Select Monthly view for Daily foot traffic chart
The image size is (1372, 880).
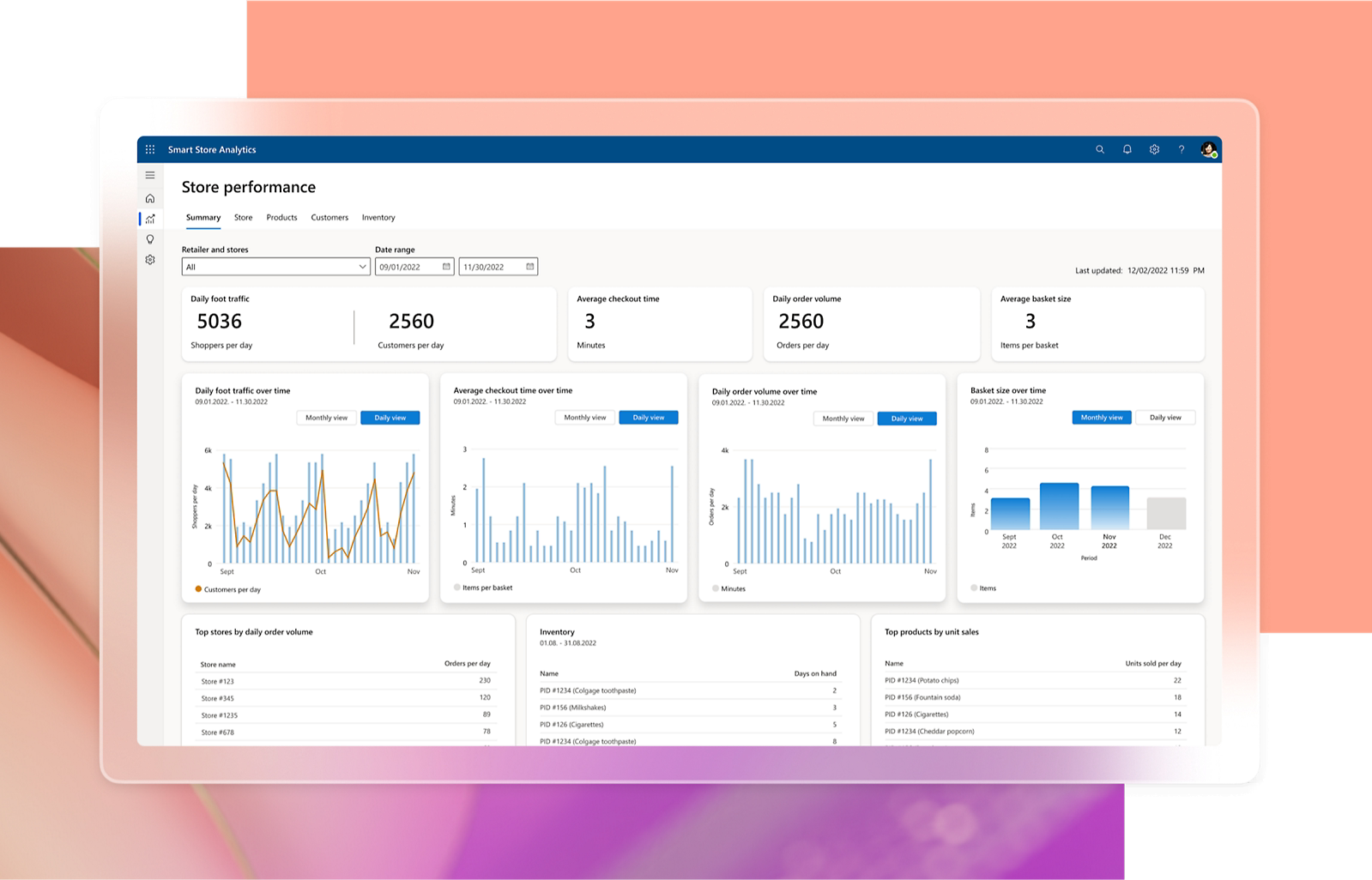coord(326,418)
